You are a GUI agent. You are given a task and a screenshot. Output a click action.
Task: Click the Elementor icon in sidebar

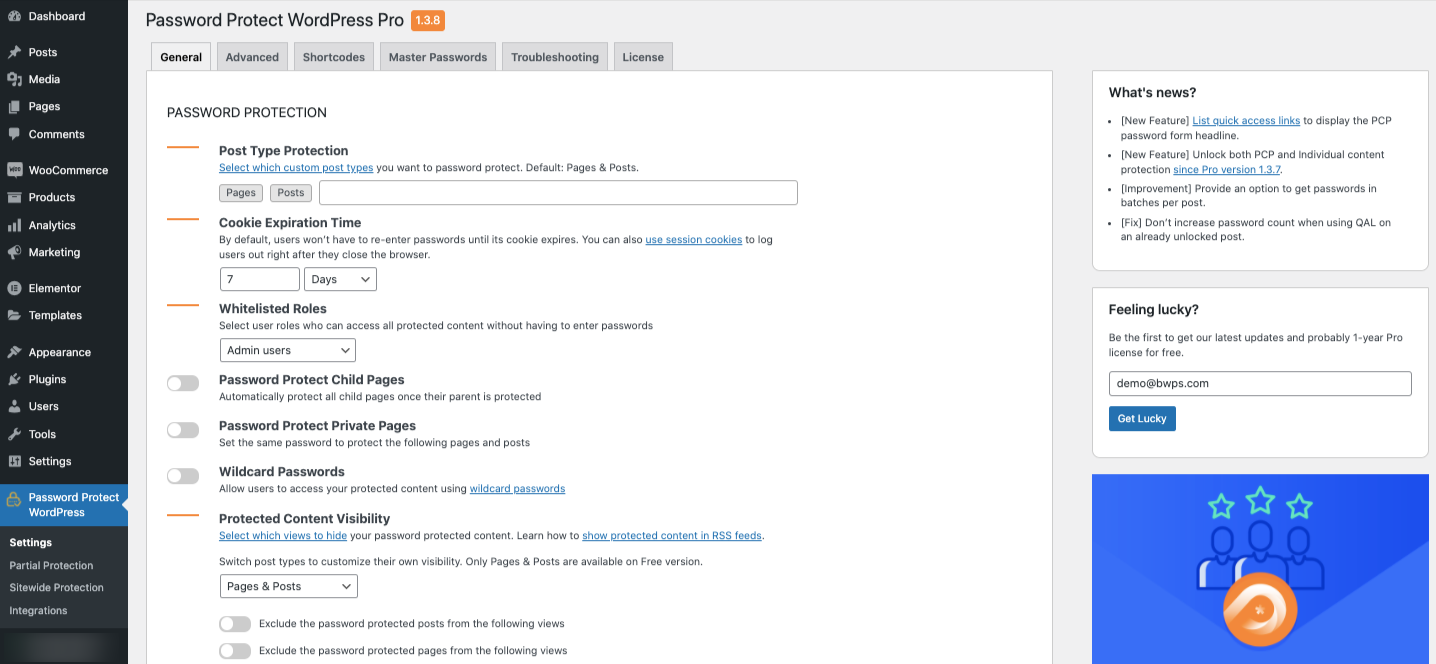click(x=14, y=288)
